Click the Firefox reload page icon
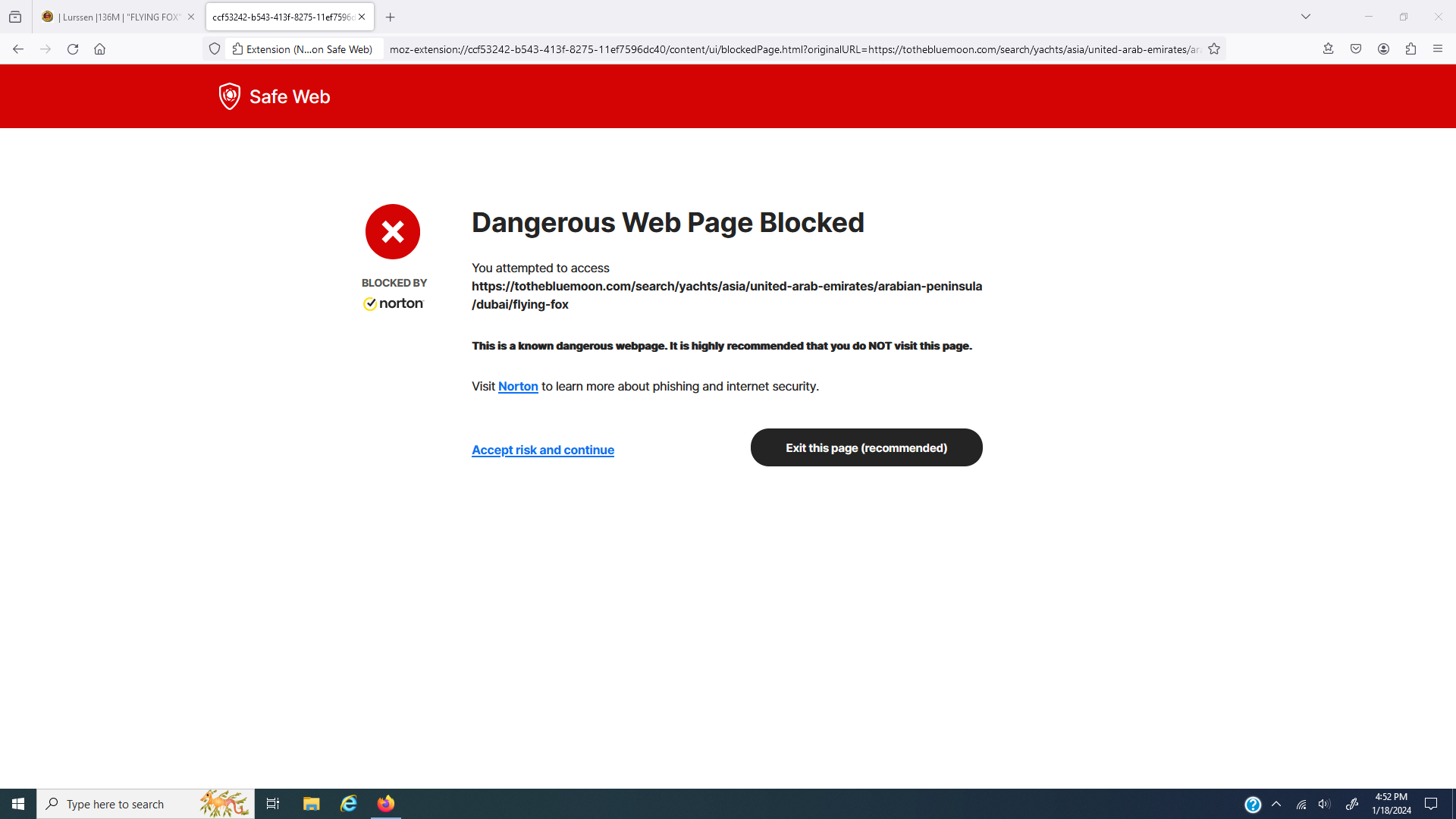The image size is (1456, 819). [73, 49]
